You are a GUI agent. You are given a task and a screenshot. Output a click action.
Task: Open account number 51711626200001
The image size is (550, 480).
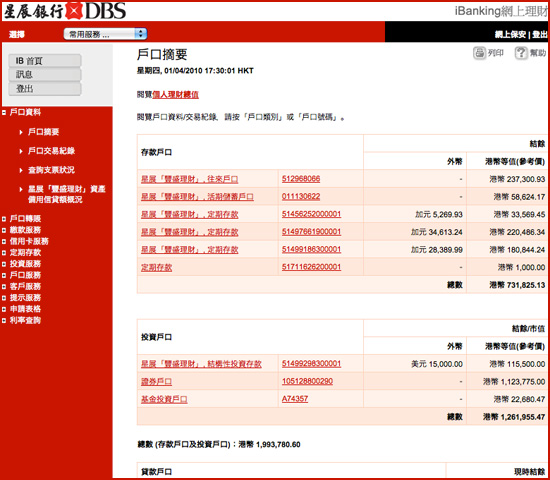311,267
